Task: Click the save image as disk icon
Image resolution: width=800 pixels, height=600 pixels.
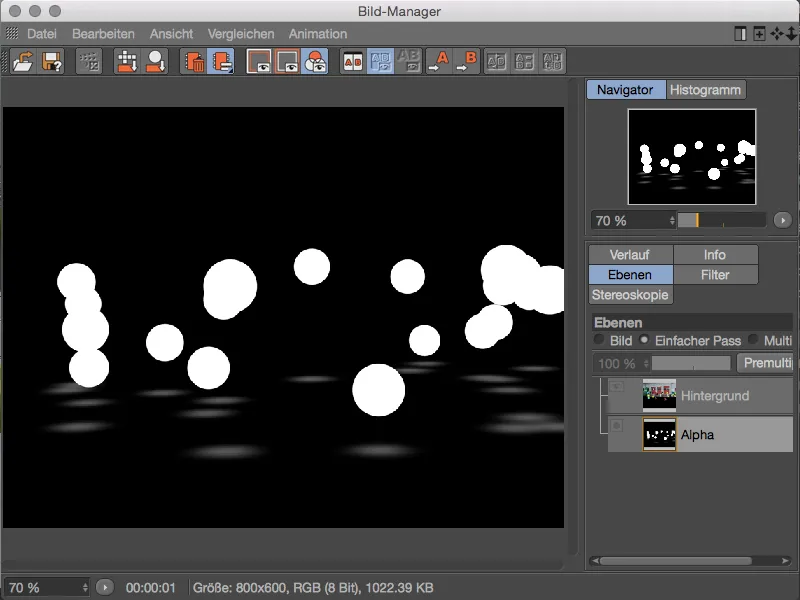Action: tap(52, 61)
